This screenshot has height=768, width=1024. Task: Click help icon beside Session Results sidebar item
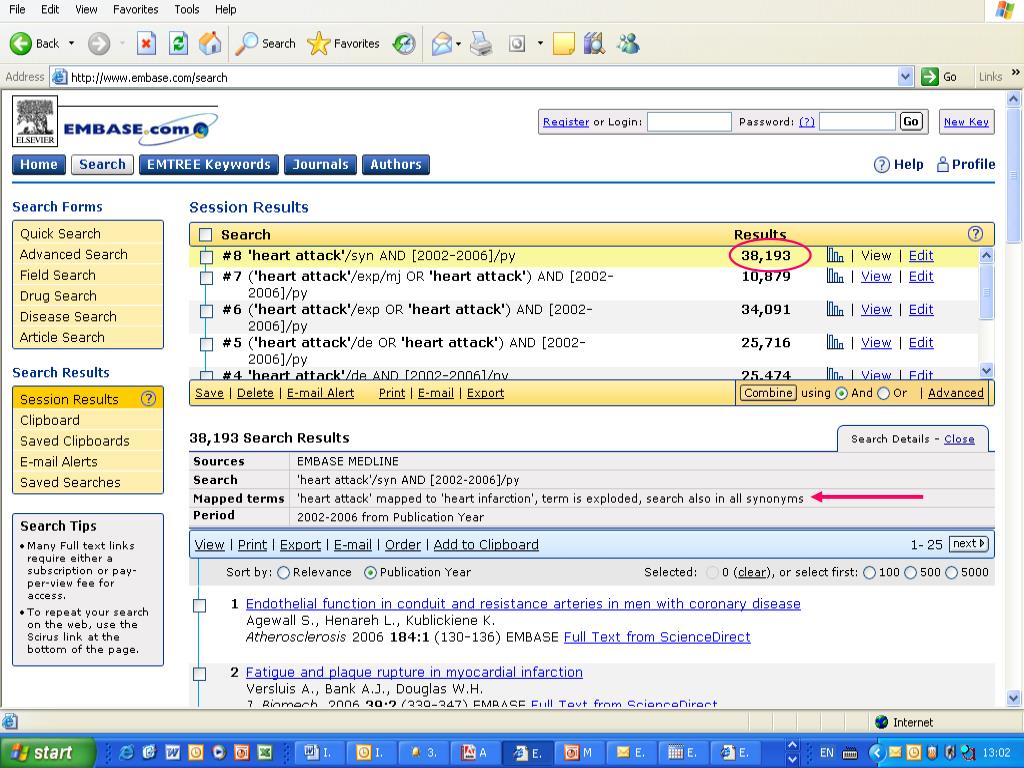point(148,398)
